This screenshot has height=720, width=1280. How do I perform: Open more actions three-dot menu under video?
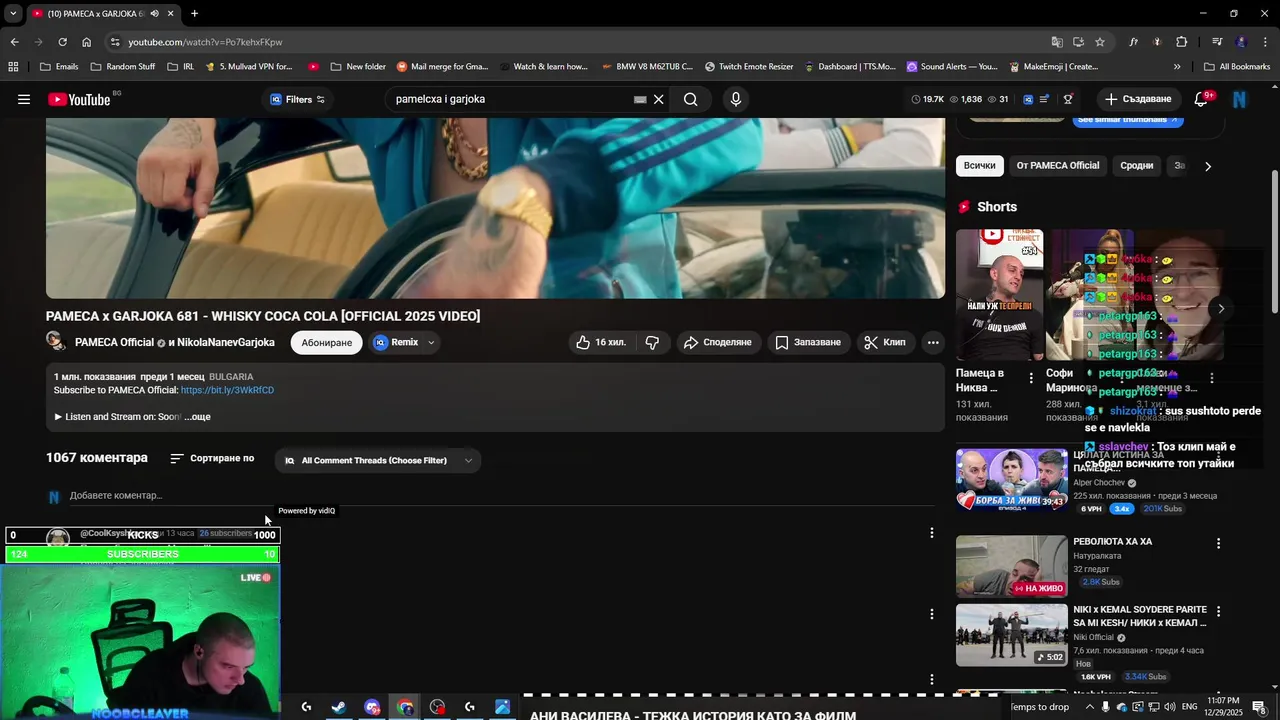click(x=933, y=342)
